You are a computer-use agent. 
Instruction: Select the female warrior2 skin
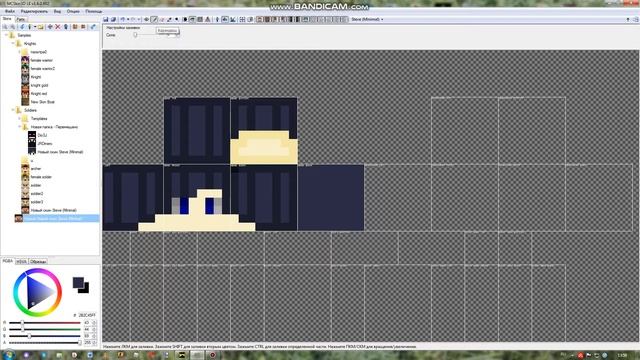42,69
